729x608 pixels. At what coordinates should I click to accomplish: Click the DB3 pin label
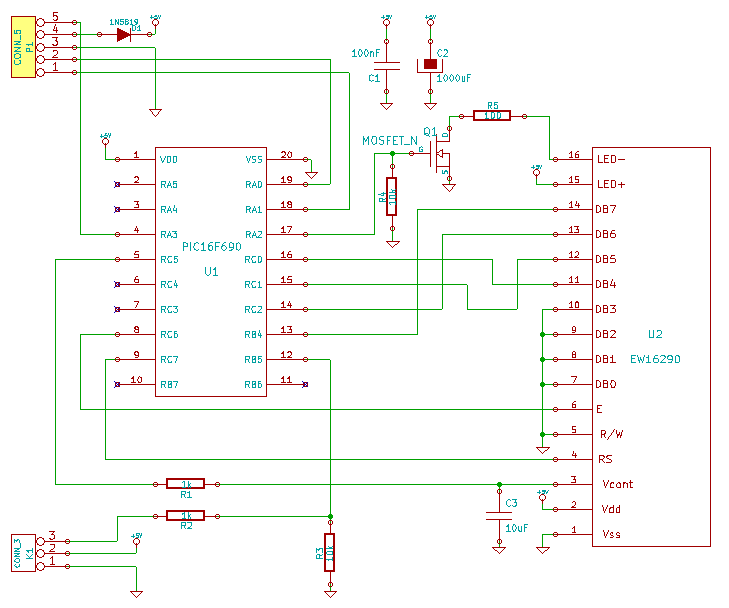606,309
